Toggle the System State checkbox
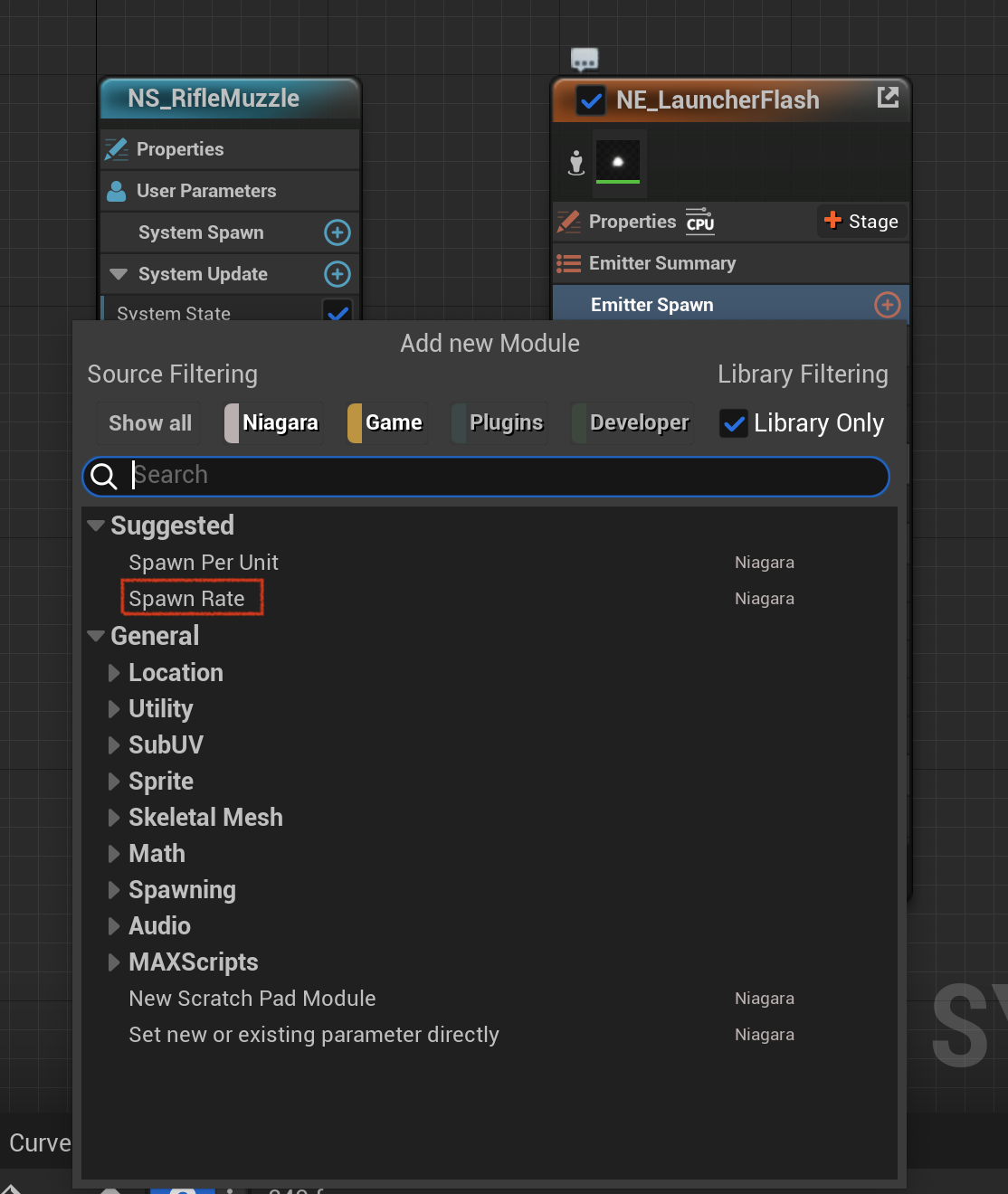Viewport: 1008px width, 1194px height. click(338, 311)
